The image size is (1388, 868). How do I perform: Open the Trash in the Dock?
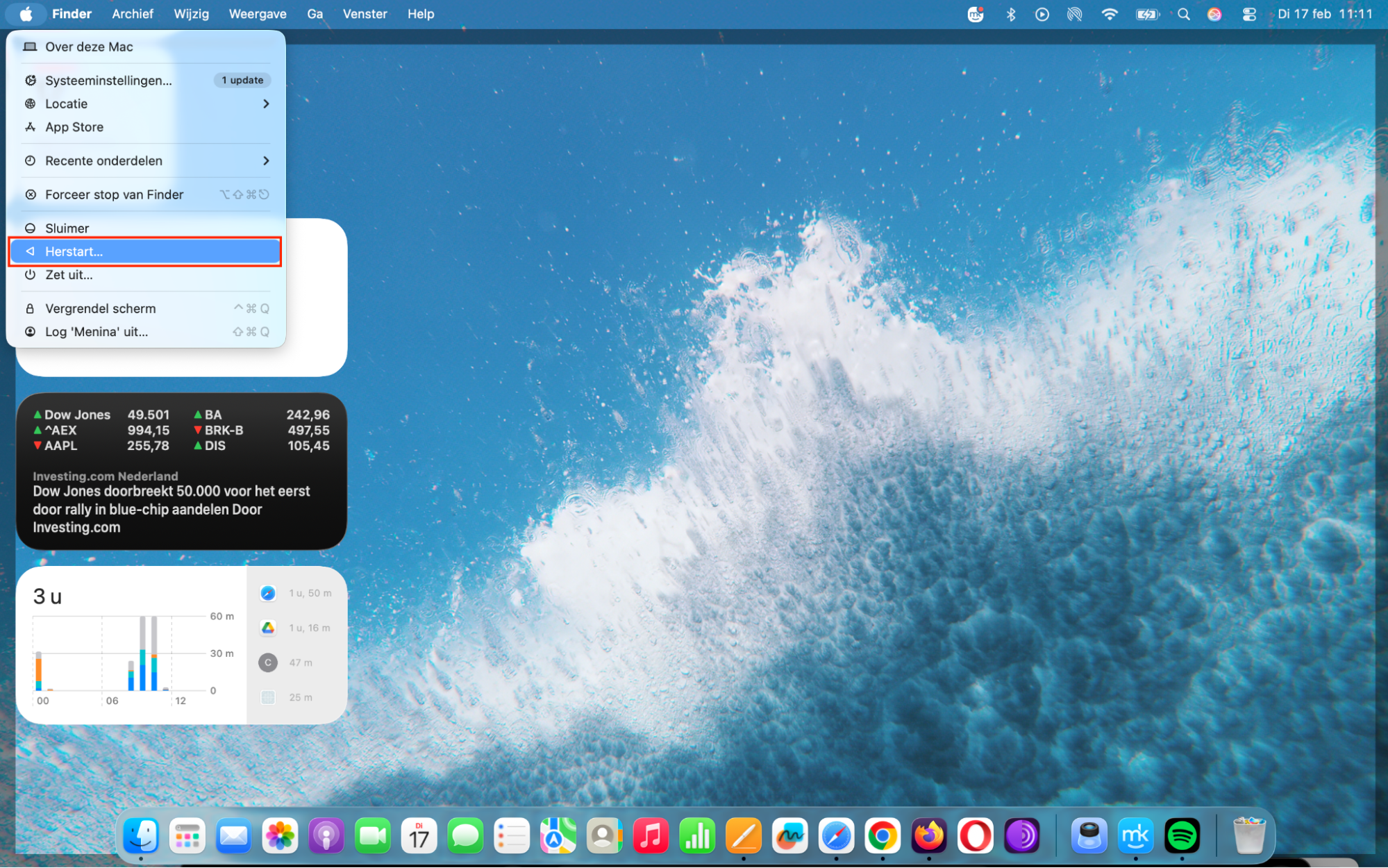pos(1250,835)
